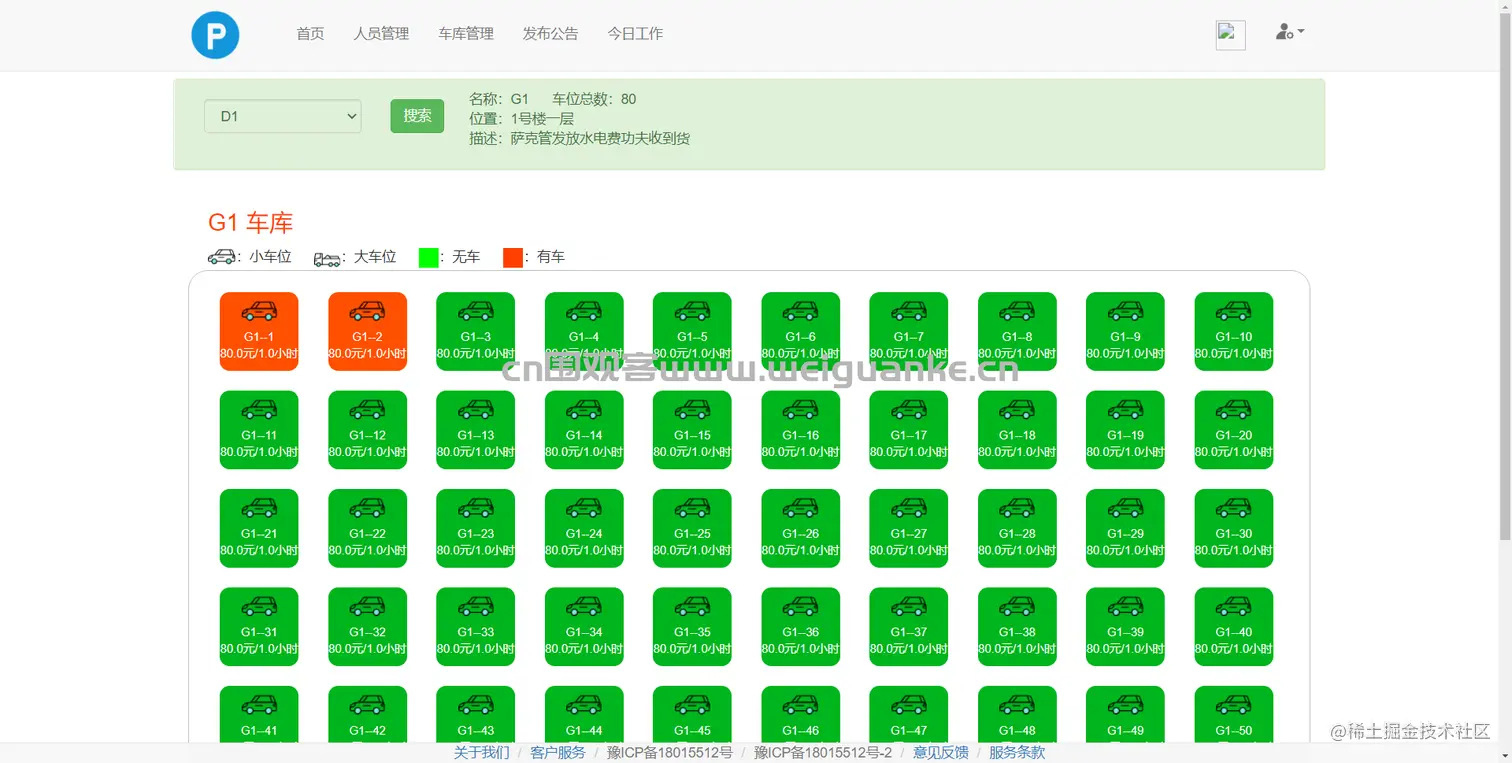This screenshot has width=1512, height=763.
Task: Click the car icon on spot G1--20
Action: 1234,410
